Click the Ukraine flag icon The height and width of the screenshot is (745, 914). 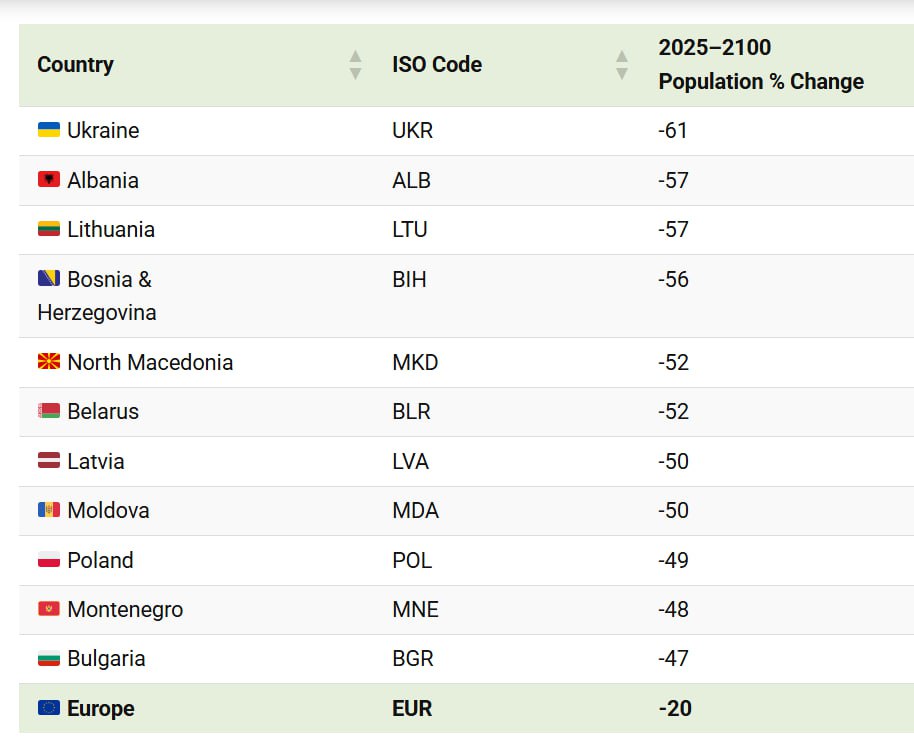49,130
